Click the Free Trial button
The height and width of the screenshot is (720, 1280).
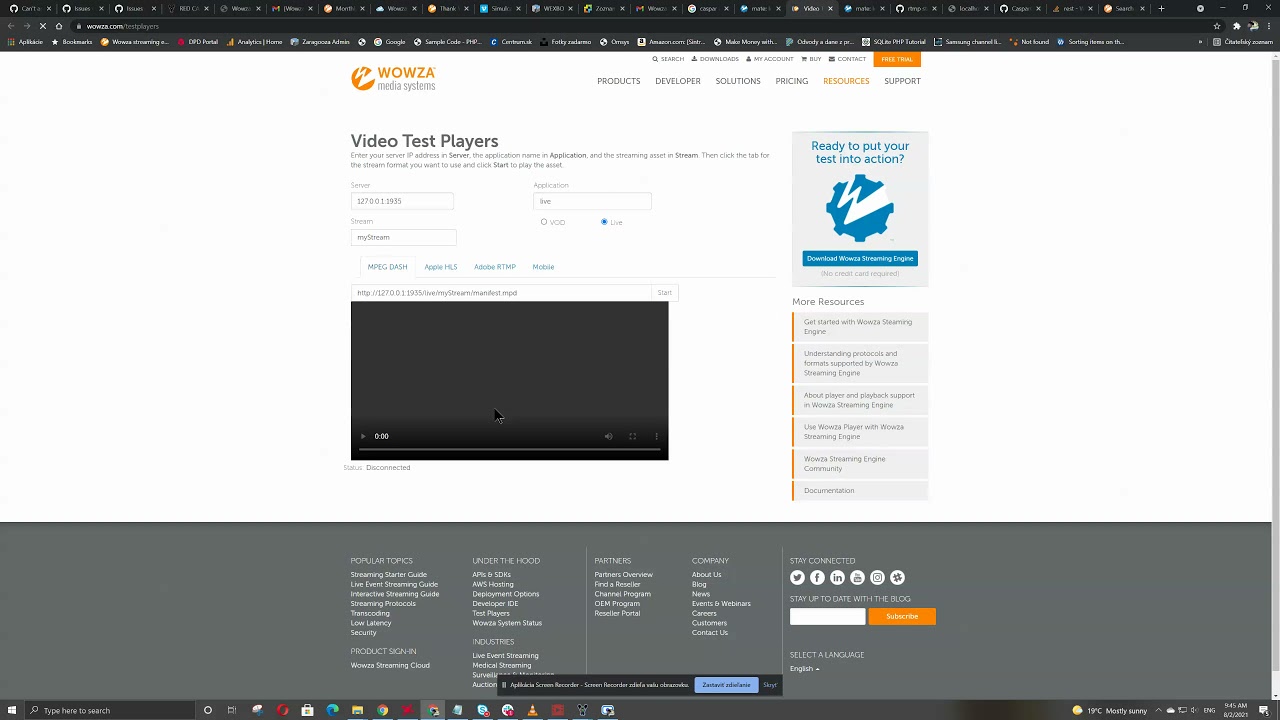pos(897,59)
